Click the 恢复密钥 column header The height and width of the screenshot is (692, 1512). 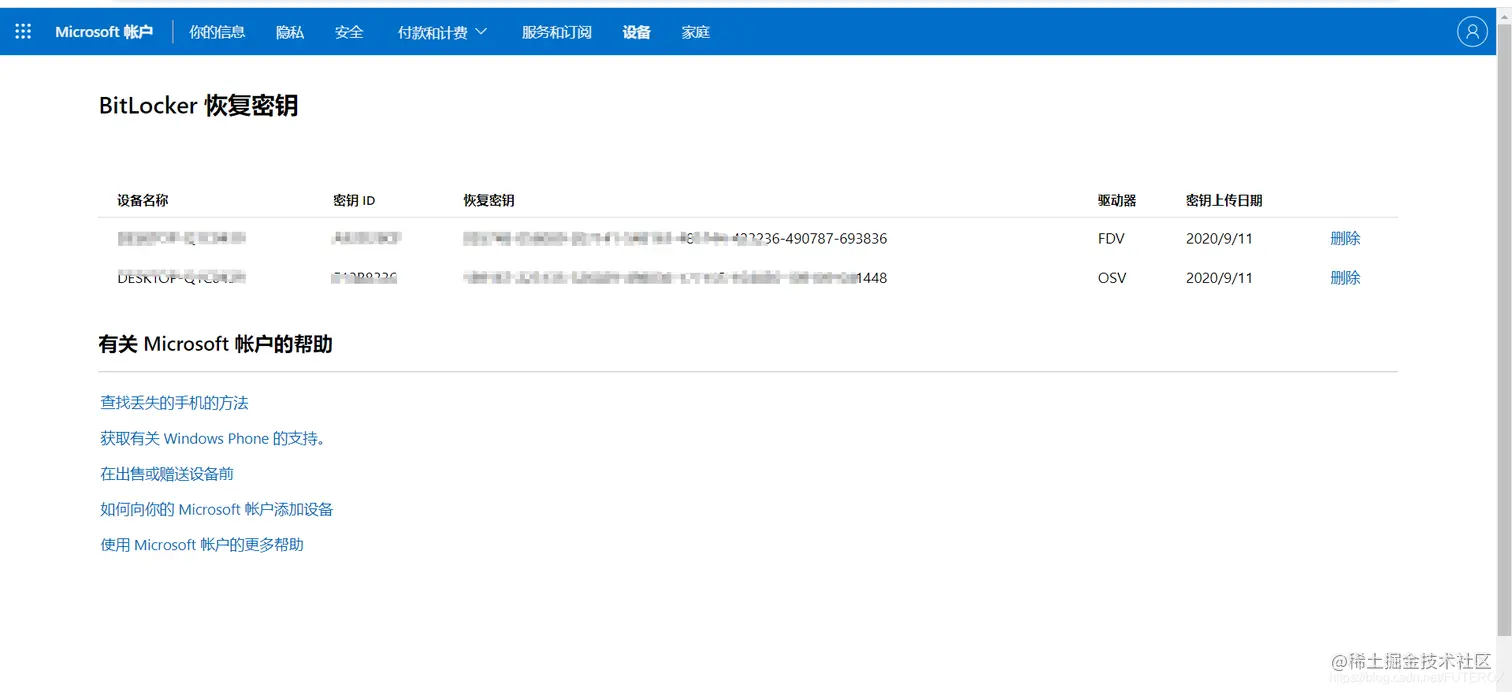pos(489,200)
